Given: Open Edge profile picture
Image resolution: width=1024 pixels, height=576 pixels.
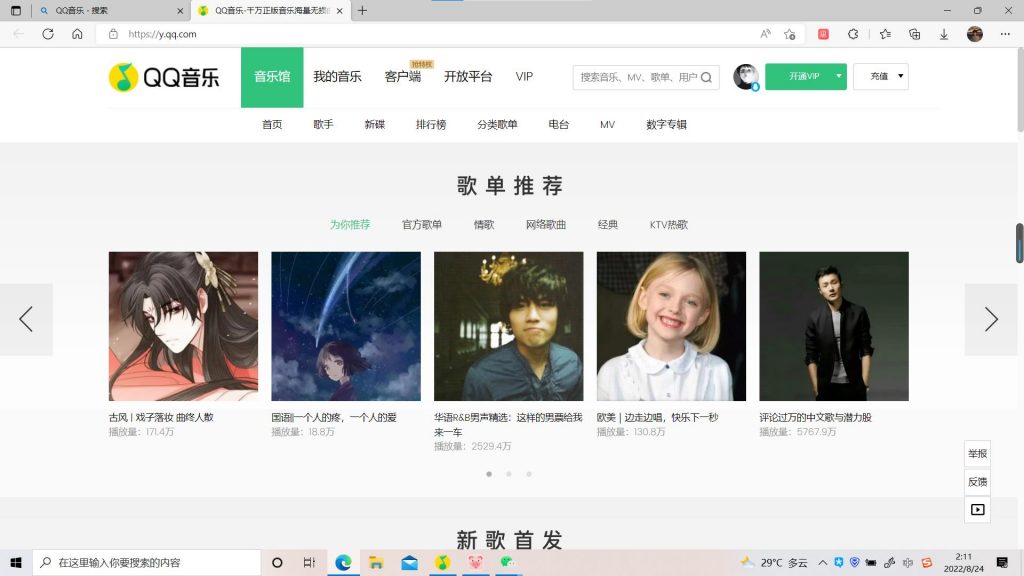Looking at the screenshot, I should [974, 34].
